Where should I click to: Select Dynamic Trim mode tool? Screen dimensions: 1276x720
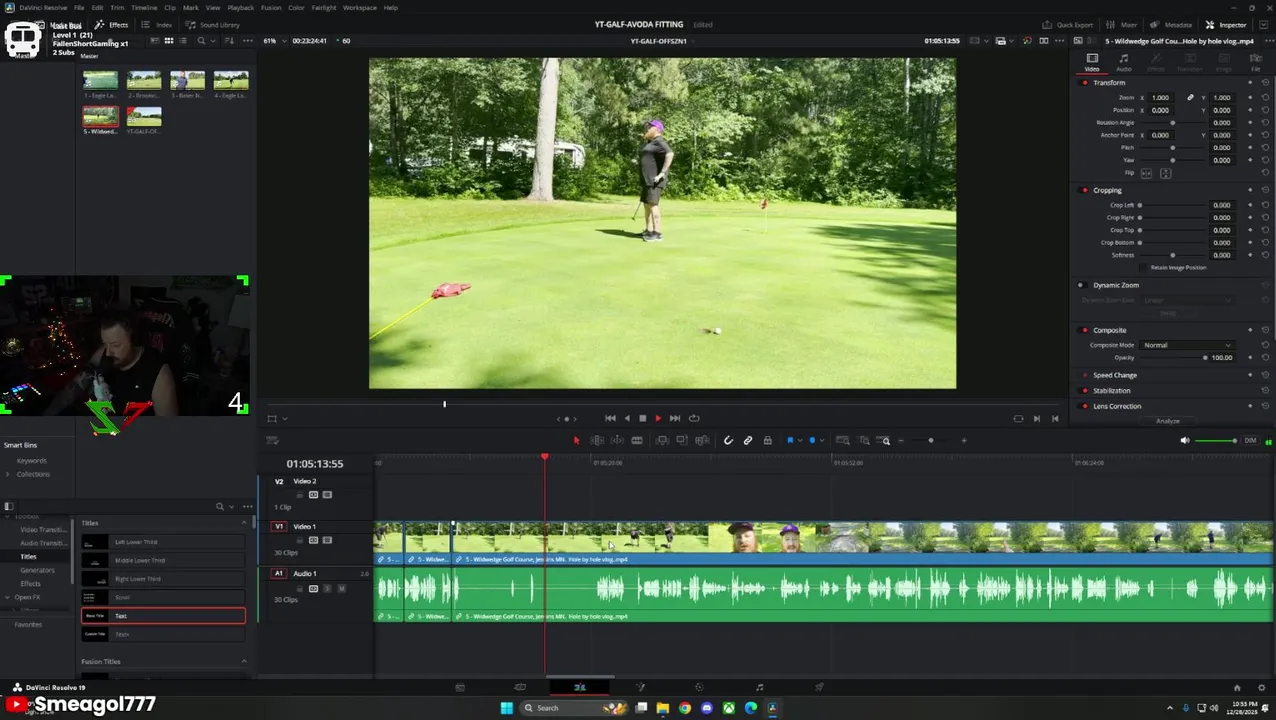(617, 441)
